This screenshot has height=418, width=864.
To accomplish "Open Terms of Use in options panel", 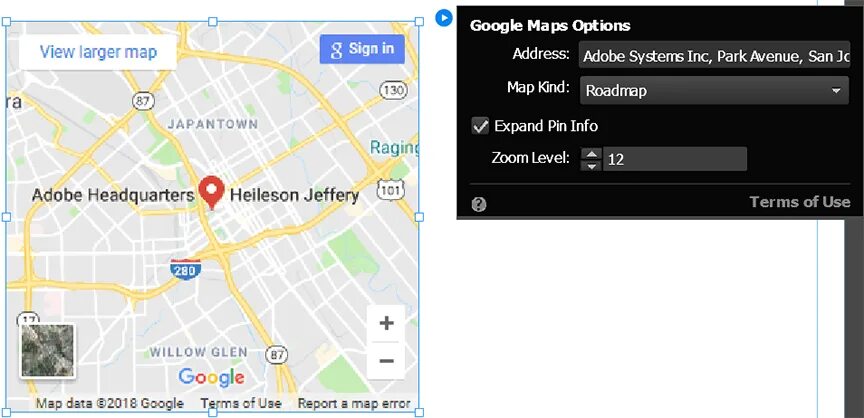I will tap(800, 202).
